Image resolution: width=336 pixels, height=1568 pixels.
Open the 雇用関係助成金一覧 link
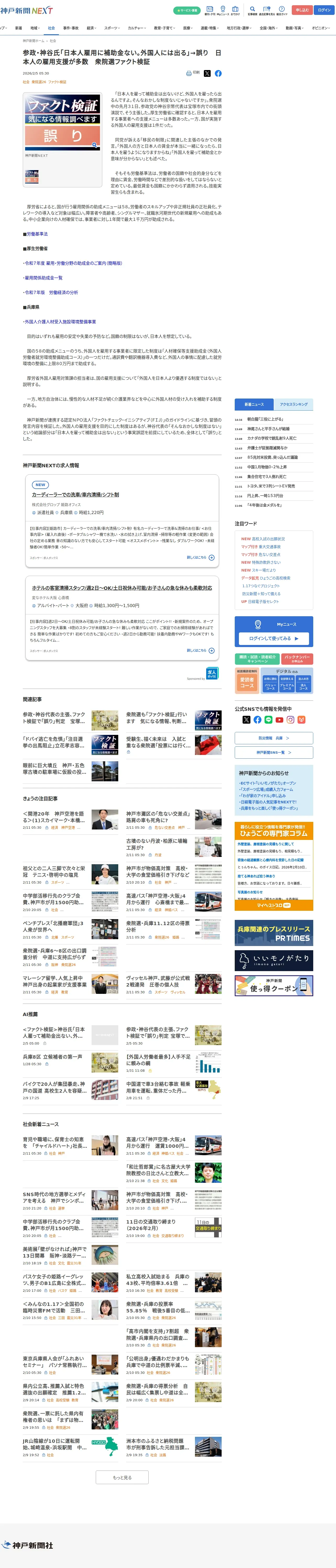(x=43, y=278)
